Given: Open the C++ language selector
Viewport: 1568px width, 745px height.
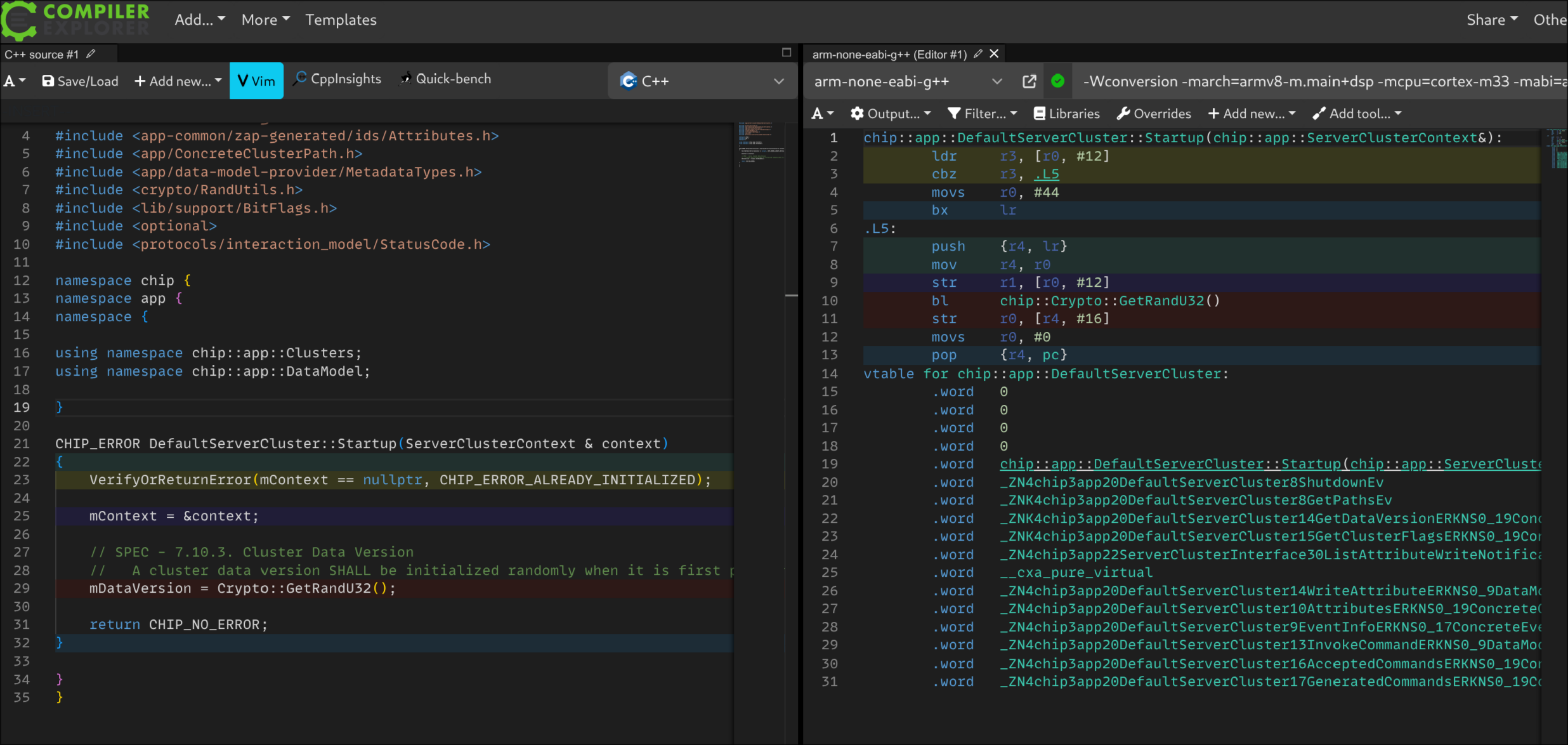Looking at the screenshot, I should click(x=702, y=81).
